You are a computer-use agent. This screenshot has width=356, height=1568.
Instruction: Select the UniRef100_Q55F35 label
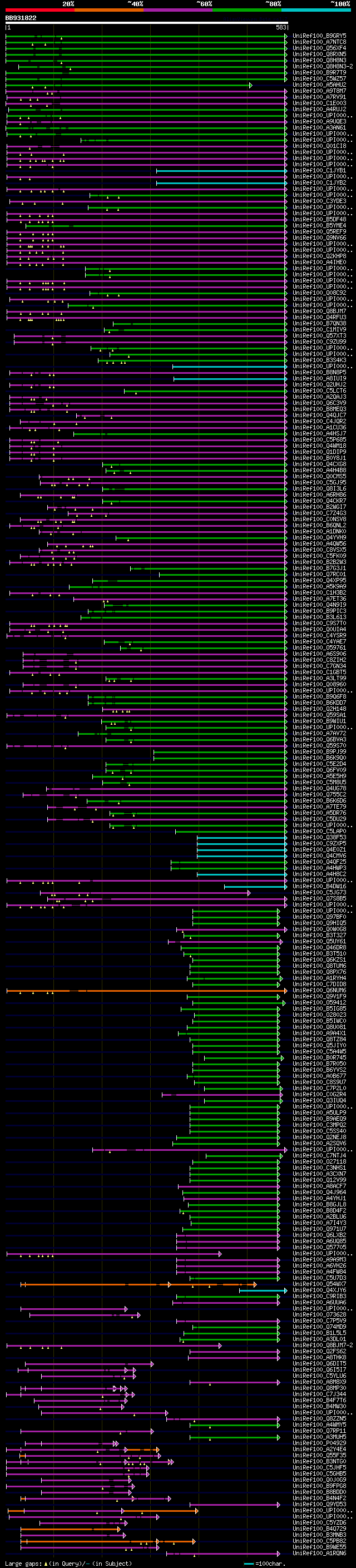(x=319, y=1456)
